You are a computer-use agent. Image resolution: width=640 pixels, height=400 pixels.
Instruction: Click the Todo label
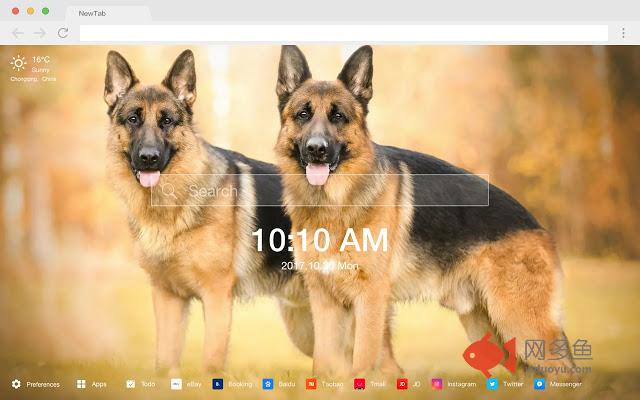pyautogui.click(x=148, y=384)
